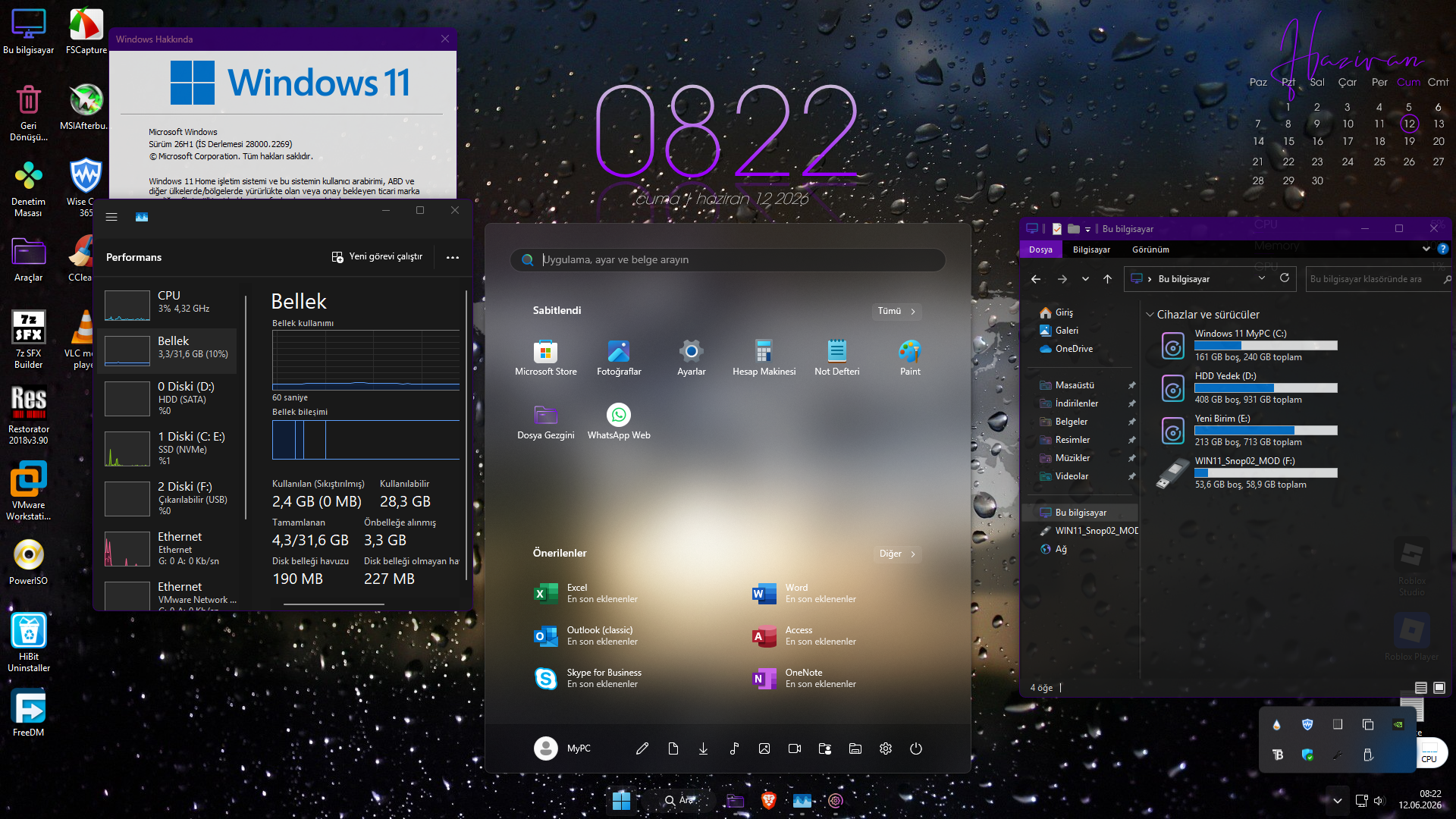Expand the File Explorer ribbon chevron
Screen dimensions: 1456x819
coord(1426,249)
